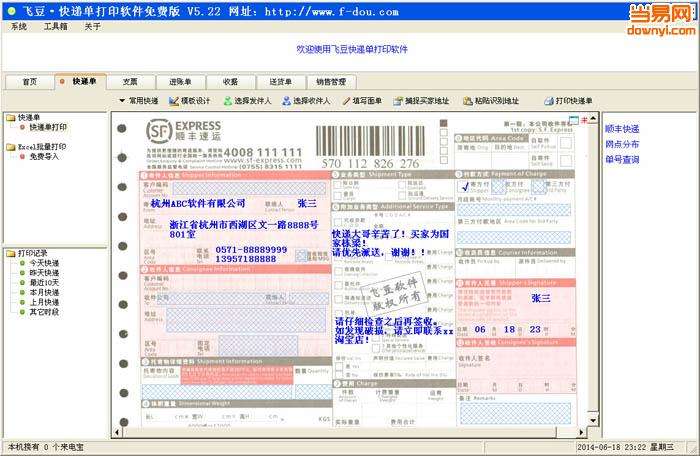Image resolution: width=700 pixels, height=456 pixels.
Task: Click the 快递大哥辛苦了 note text
Action: pyautogui.click(x=391, y=243)
